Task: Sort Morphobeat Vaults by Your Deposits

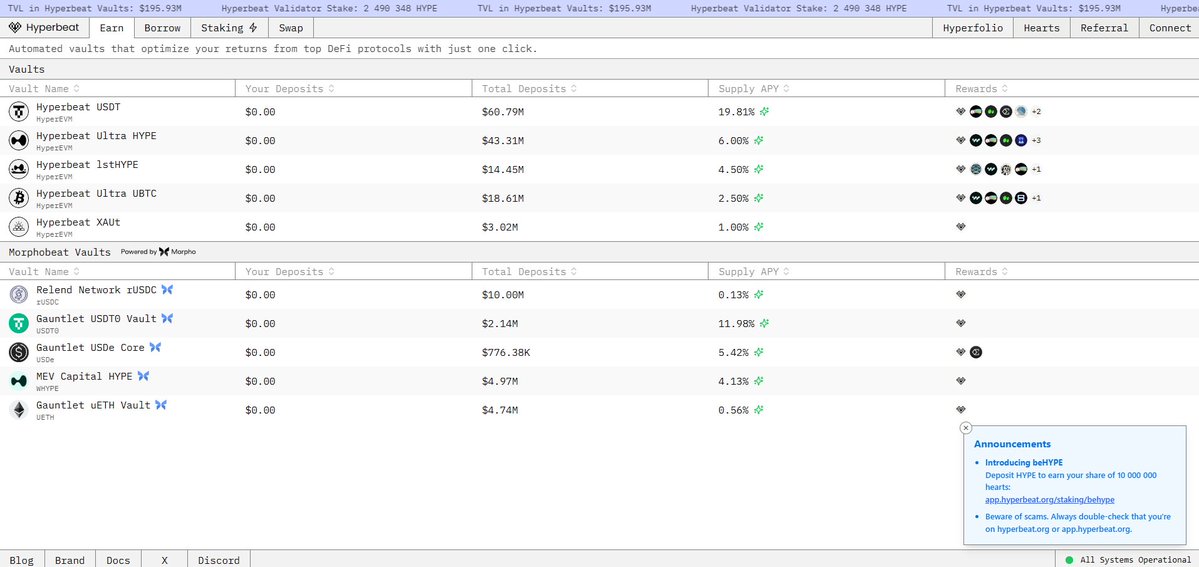Action: [x=290, y=272]
